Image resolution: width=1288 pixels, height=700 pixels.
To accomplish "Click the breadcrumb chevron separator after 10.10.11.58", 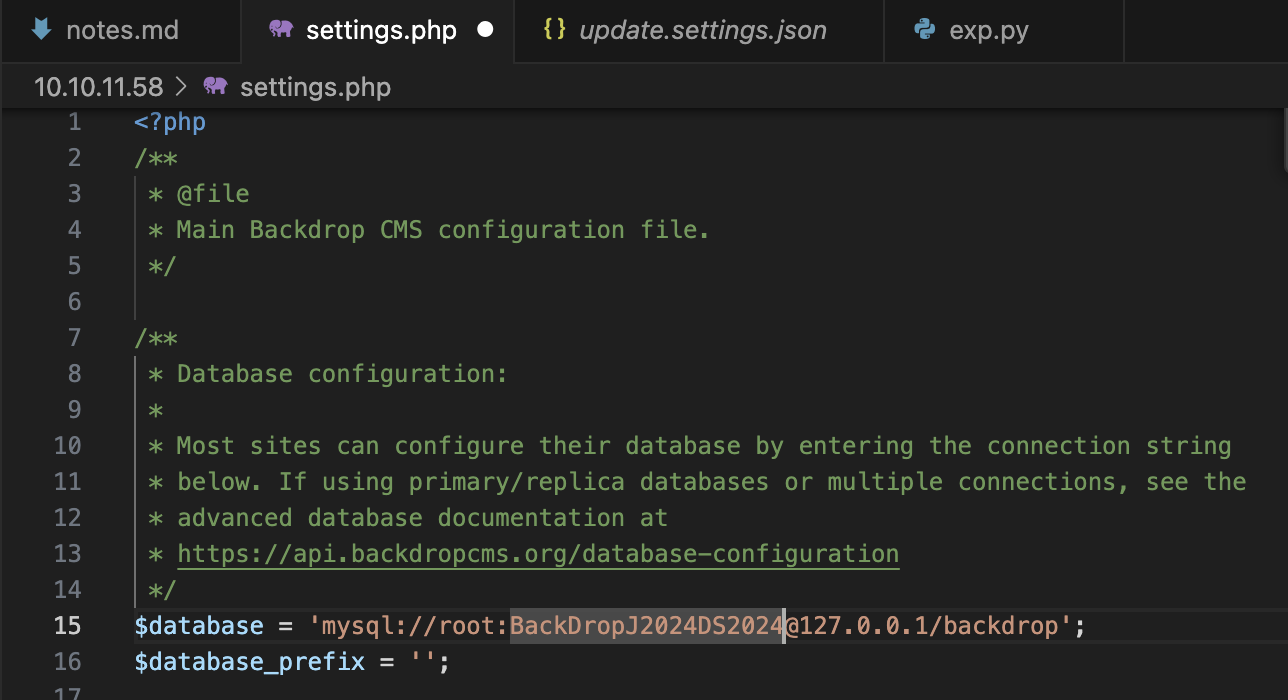I will (181, 87).
